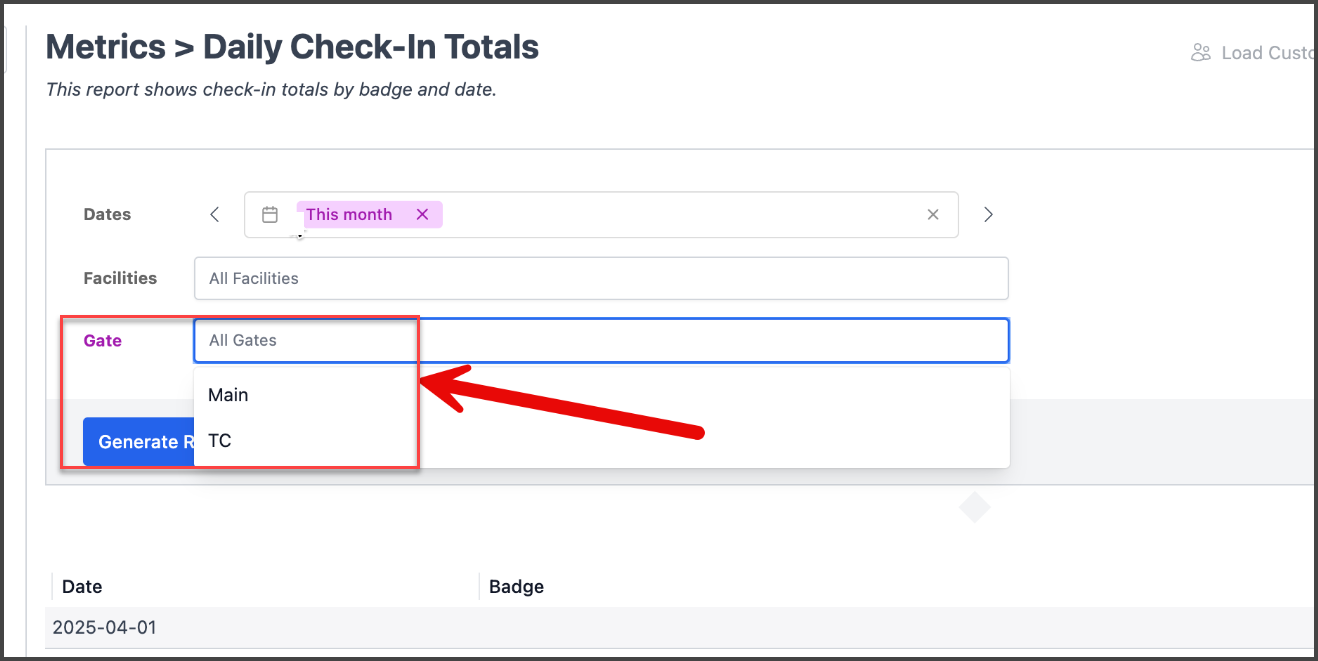Click the Load Custom users icon
Viewport: 1318px width, 661px height.
click(1201, 53)
